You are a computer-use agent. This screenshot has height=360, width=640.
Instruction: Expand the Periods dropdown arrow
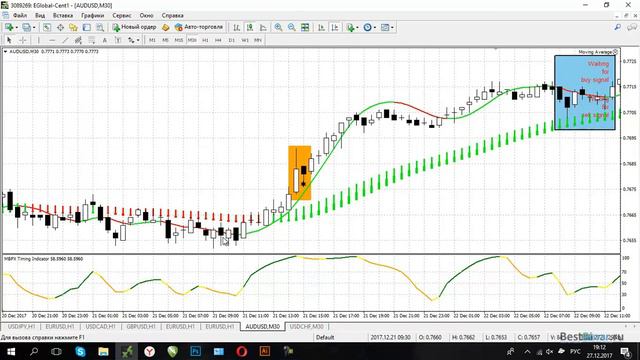click(375, 27)
